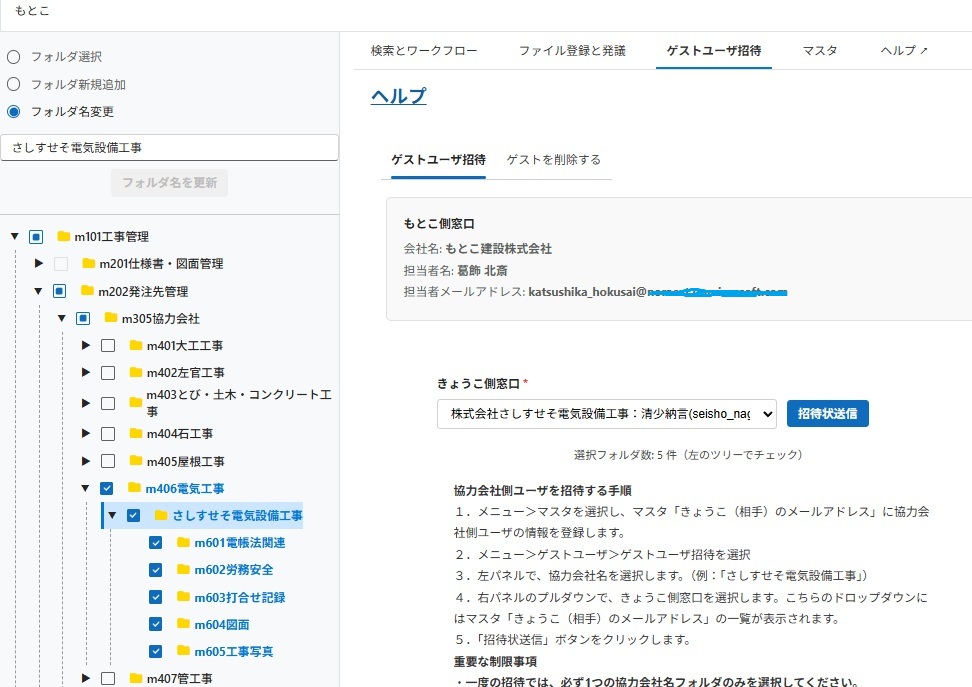
Task: Select the フォルダ選択 radio button
Action: coord(14,57)
